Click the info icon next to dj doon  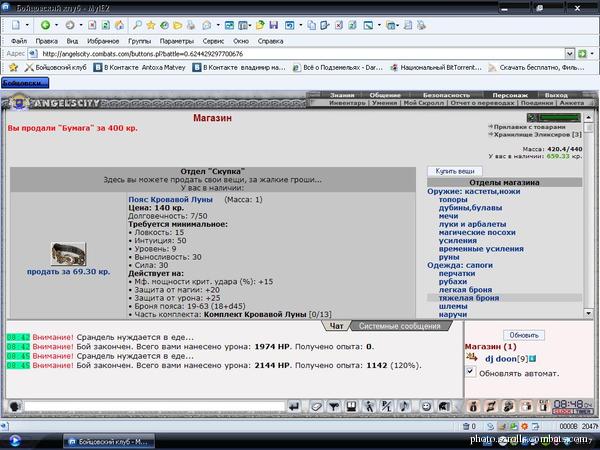point(533,359)
